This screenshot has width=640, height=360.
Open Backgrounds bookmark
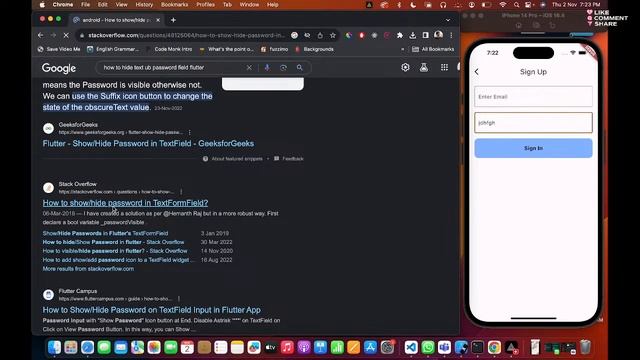point(314,49)
